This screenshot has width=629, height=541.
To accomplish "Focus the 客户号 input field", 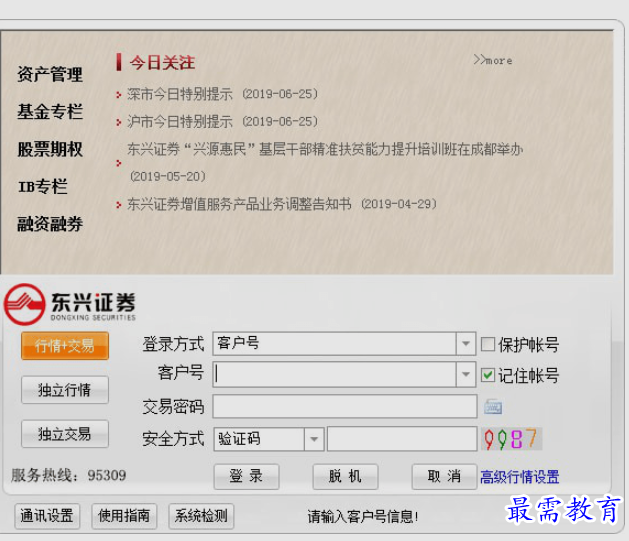I will [335, 375].
